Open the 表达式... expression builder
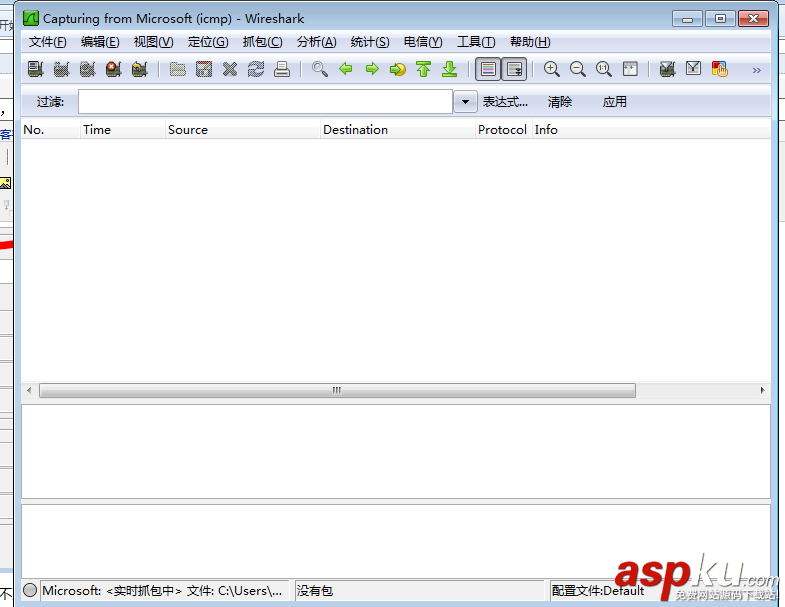Viewport: 785px width, 607px height. tap(505, 102)
